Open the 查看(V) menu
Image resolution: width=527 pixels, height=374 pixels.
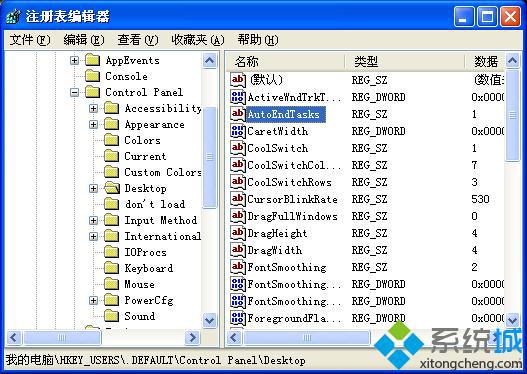pyautogui.click(x=137, y=40)
